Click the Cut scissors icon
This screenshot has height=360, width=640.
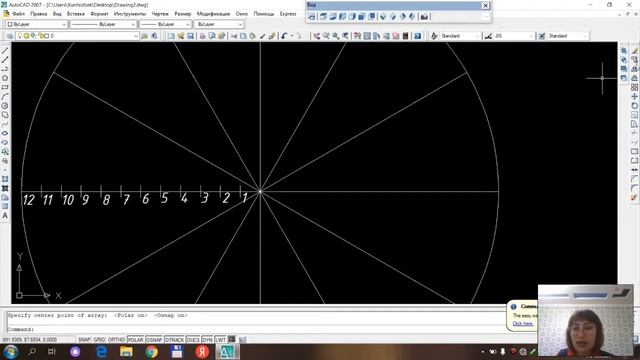click(233, 36)
